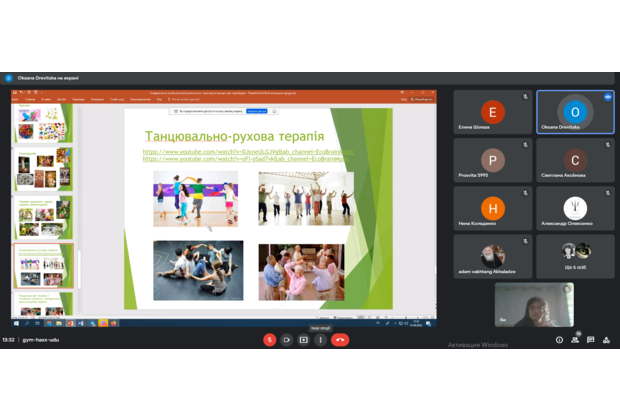Open the activities icon in bottom-right
The height and width of the screenshot is (420, 620).
click(x=606, y=340)
